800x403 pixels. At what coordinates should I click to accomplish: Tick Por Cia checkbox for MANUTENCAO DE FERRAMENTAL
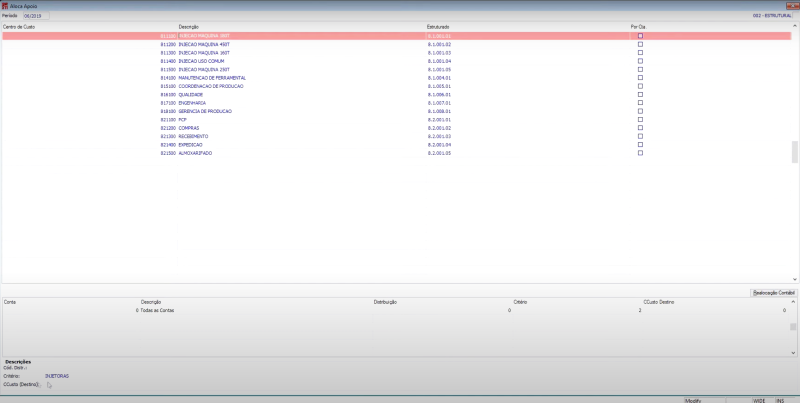pyautogui.click(x=640, y=78)
